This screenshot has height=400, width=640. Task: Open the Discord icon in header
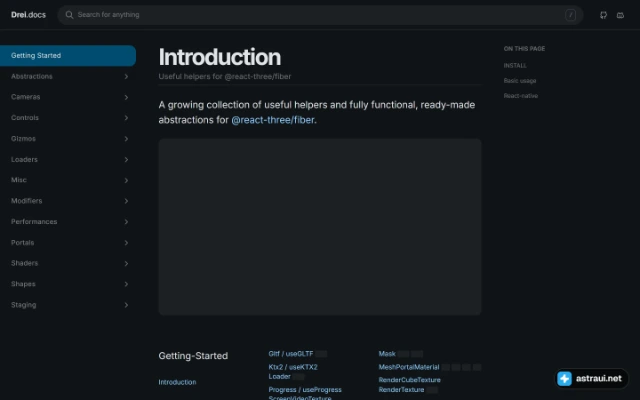[x=620, y=15]
